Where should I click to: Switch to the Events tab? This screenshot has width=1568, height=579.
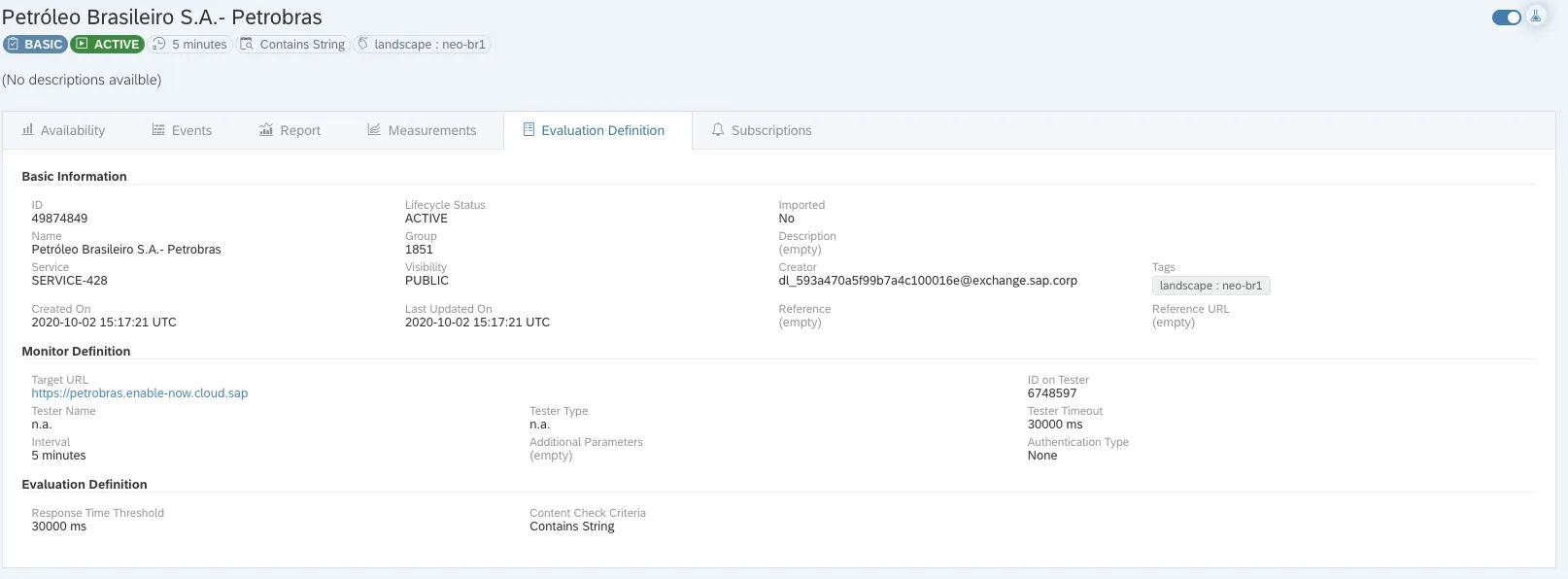tap(191, 130)
